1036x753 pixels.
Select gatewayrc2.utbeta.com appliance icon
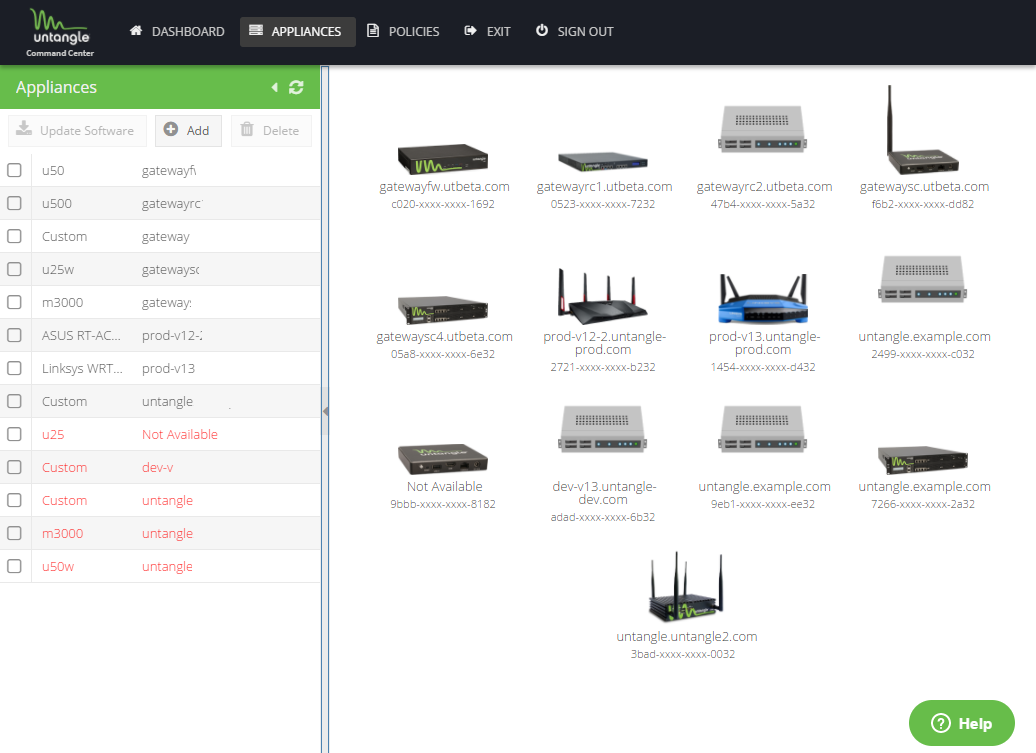click(762, 129)
